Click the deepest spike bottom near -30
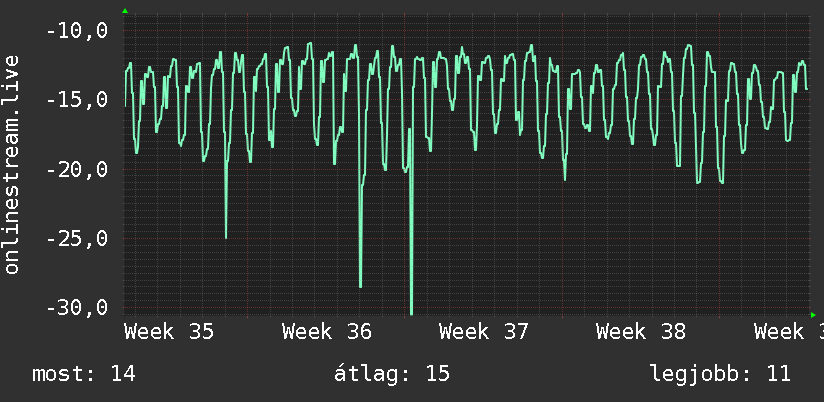 click(x=411, y=313)
